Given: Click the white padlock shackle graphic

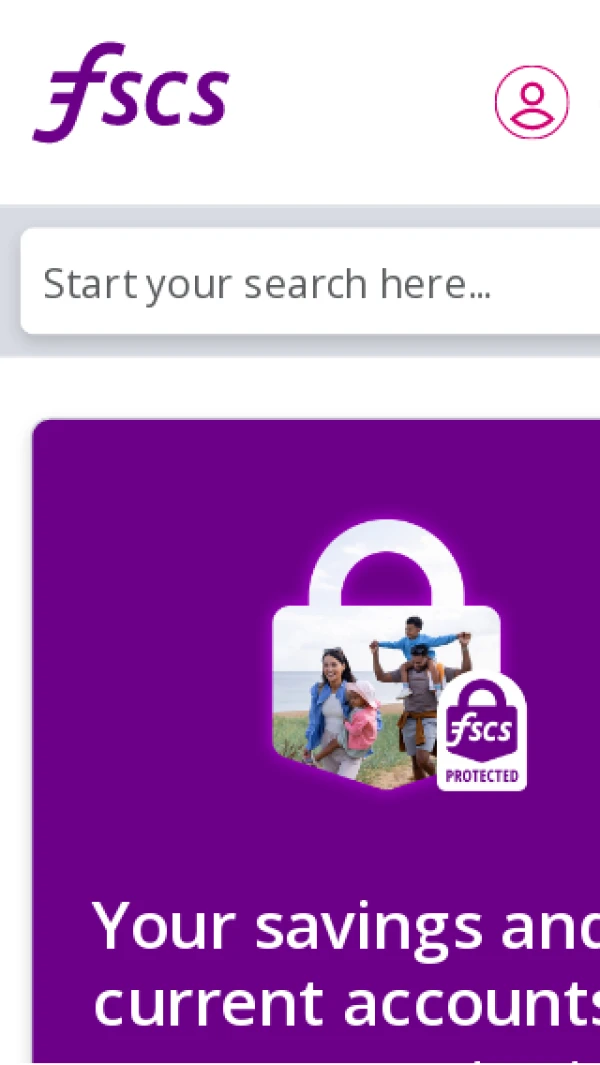Looking at the screenshot, I should coord(387,565).
